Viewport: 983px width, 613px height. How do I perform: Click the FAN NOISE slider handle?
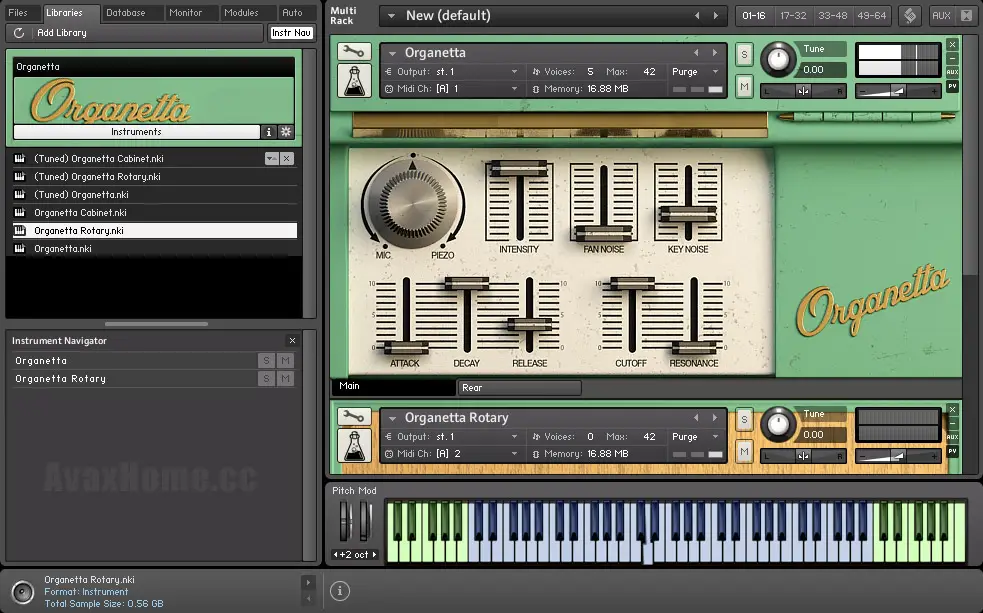(603, 233)
